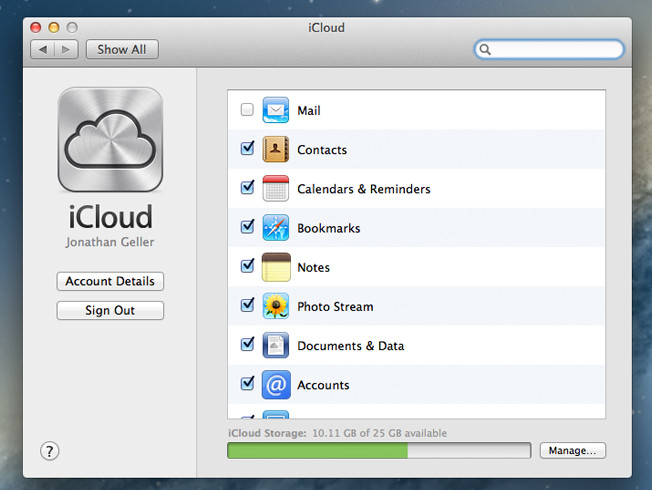Go forward with the right arrow button

66,49
